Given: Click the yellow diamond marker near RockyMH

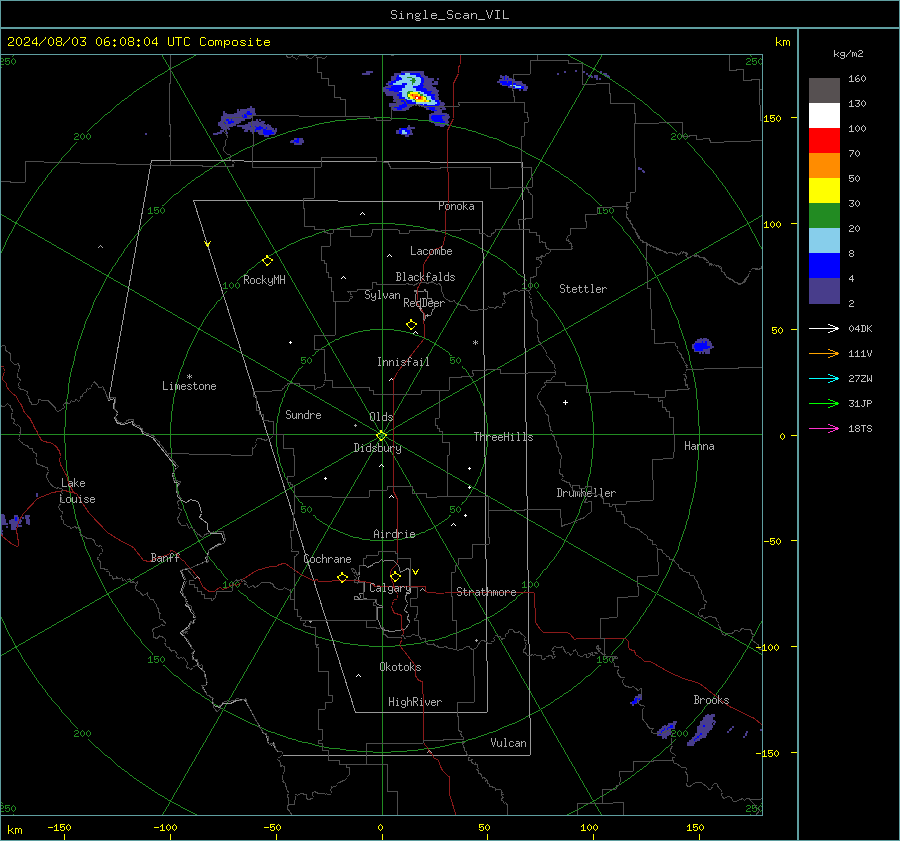Looking at the screenshot, I should (x=267, y=261).
